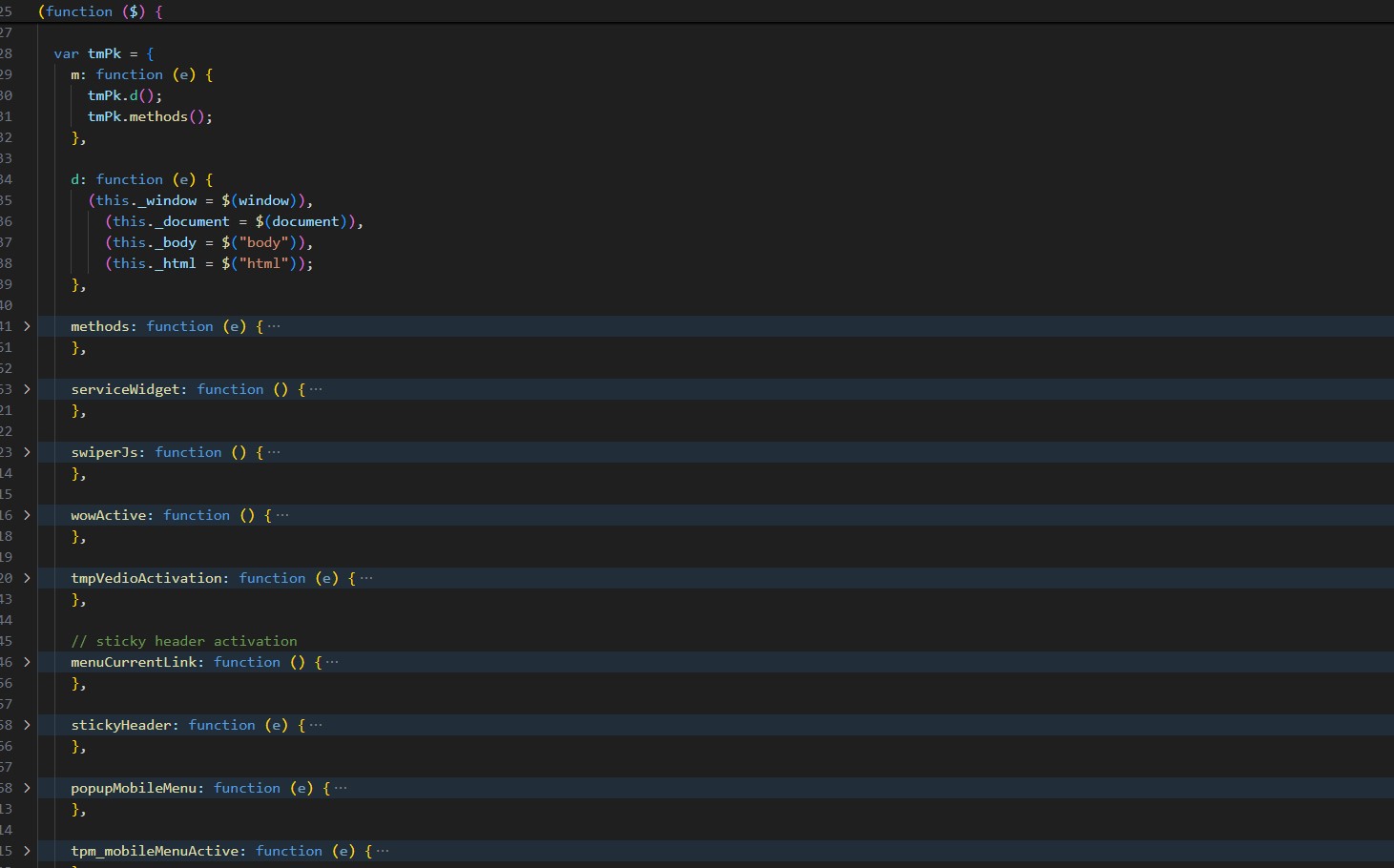Expand the serviceWidget function fold
The height and width of the screenshot is (868, 1394).
pos(27,389)
